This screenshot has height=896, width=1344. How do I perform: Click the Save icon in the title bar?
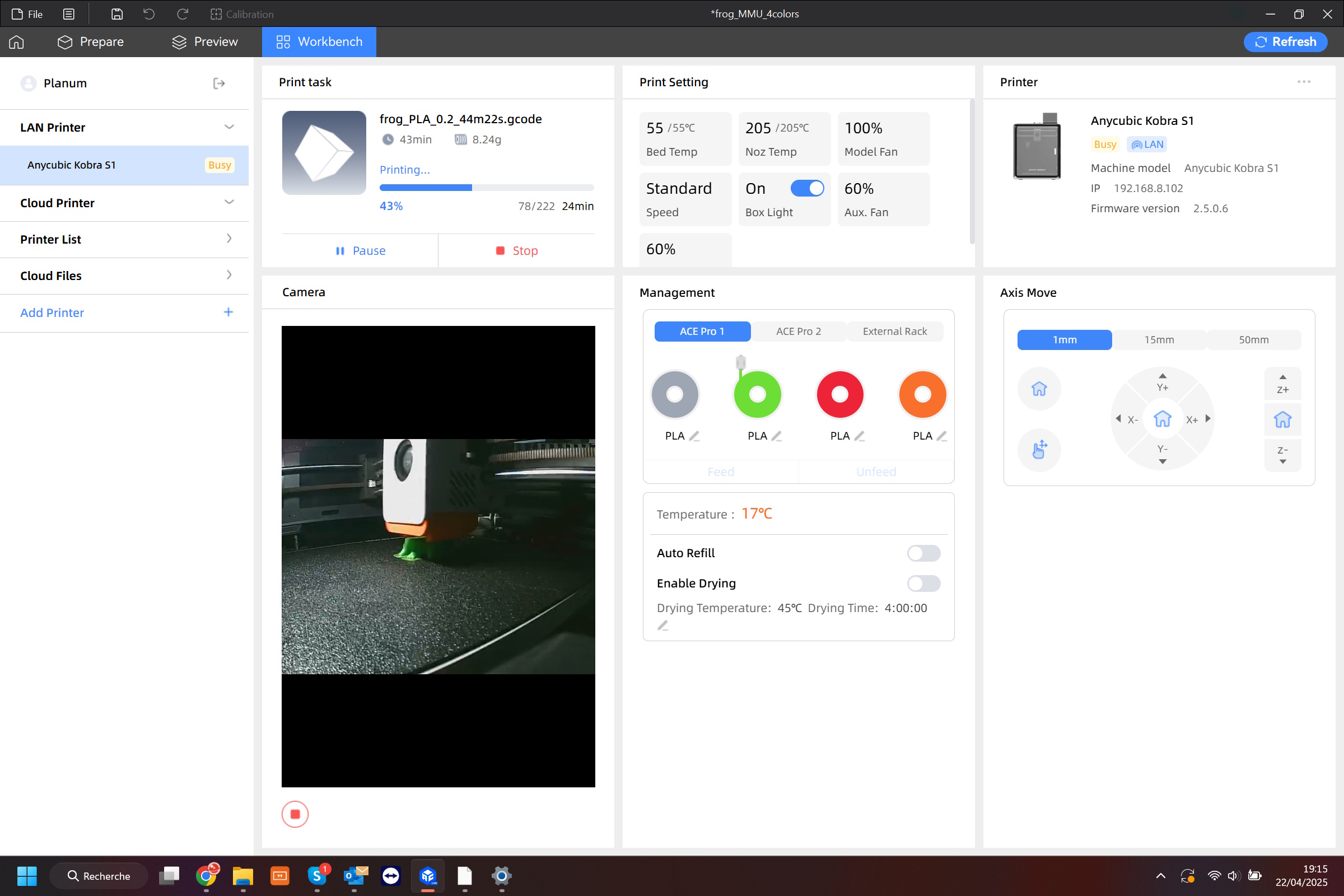pyautogui.click(x=116, y=13)
